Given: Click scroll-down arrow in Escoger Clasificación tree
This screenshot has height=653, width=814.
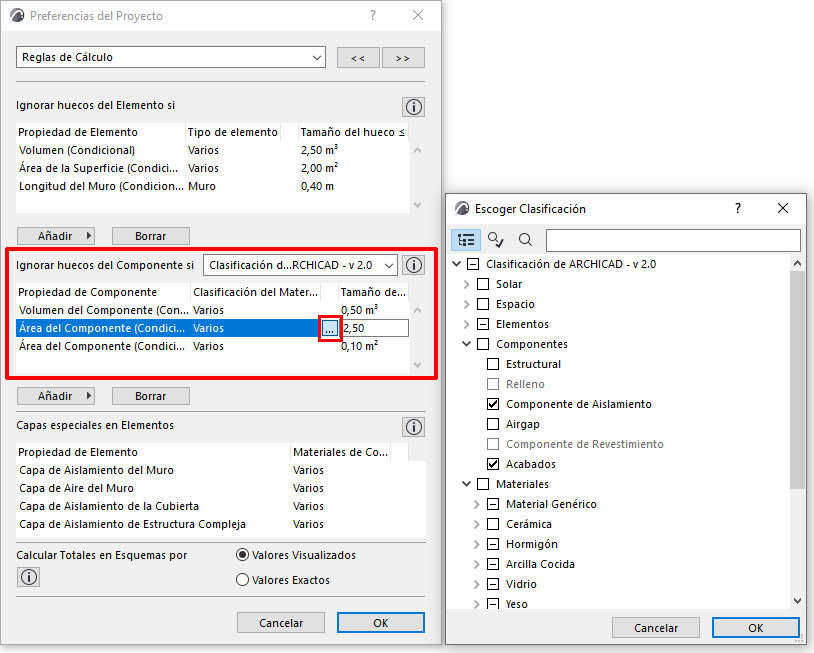Looking at the screenshot, I should pos(797,601).
